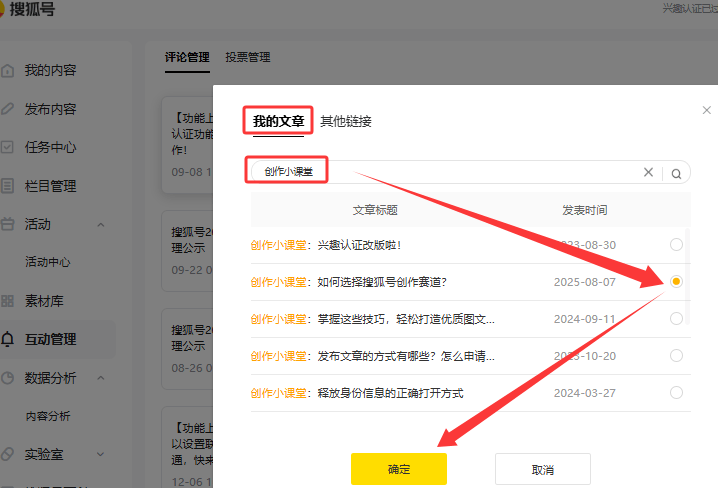The height and width of the screenshot is (488, 718).
Task: Click background comment card dated 09-22
Action: pos(187,251)
